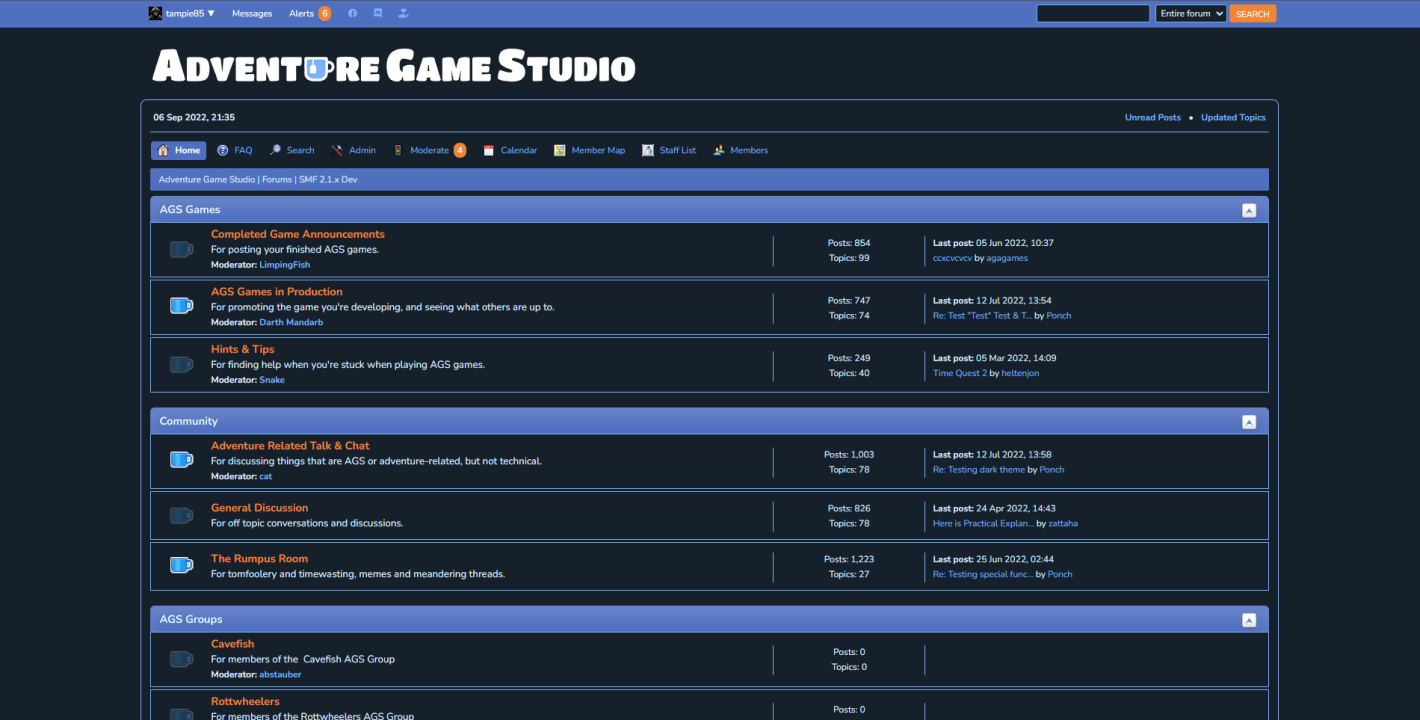The width and height of the screenshot is (1420, 720).
Task: Open Messages in the top bar
Action: point(252,13)
